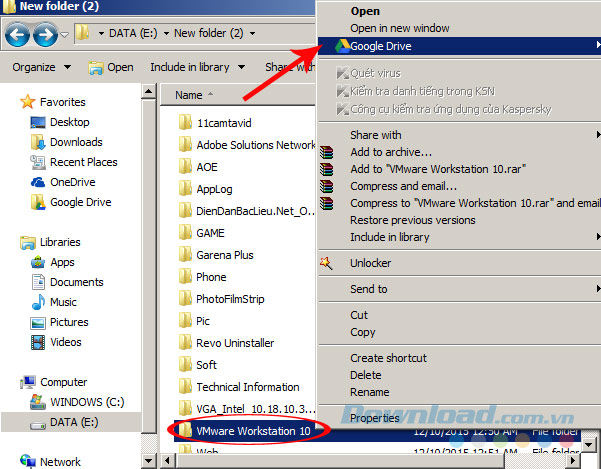This screenshot has width=601, height=469.
Task: Click the Back navigation arrow button
Action: coord(17,34)
